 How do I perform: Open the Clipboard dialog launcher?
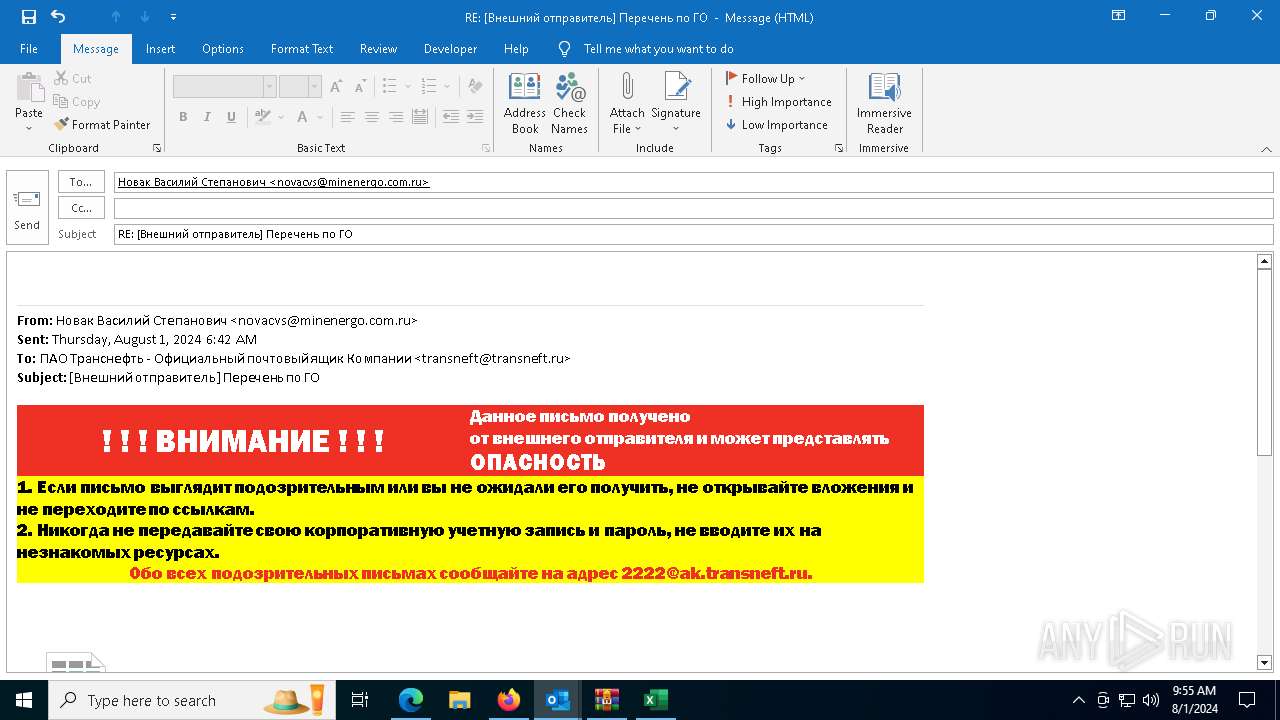pyautogui.click(x=157, y=148)
